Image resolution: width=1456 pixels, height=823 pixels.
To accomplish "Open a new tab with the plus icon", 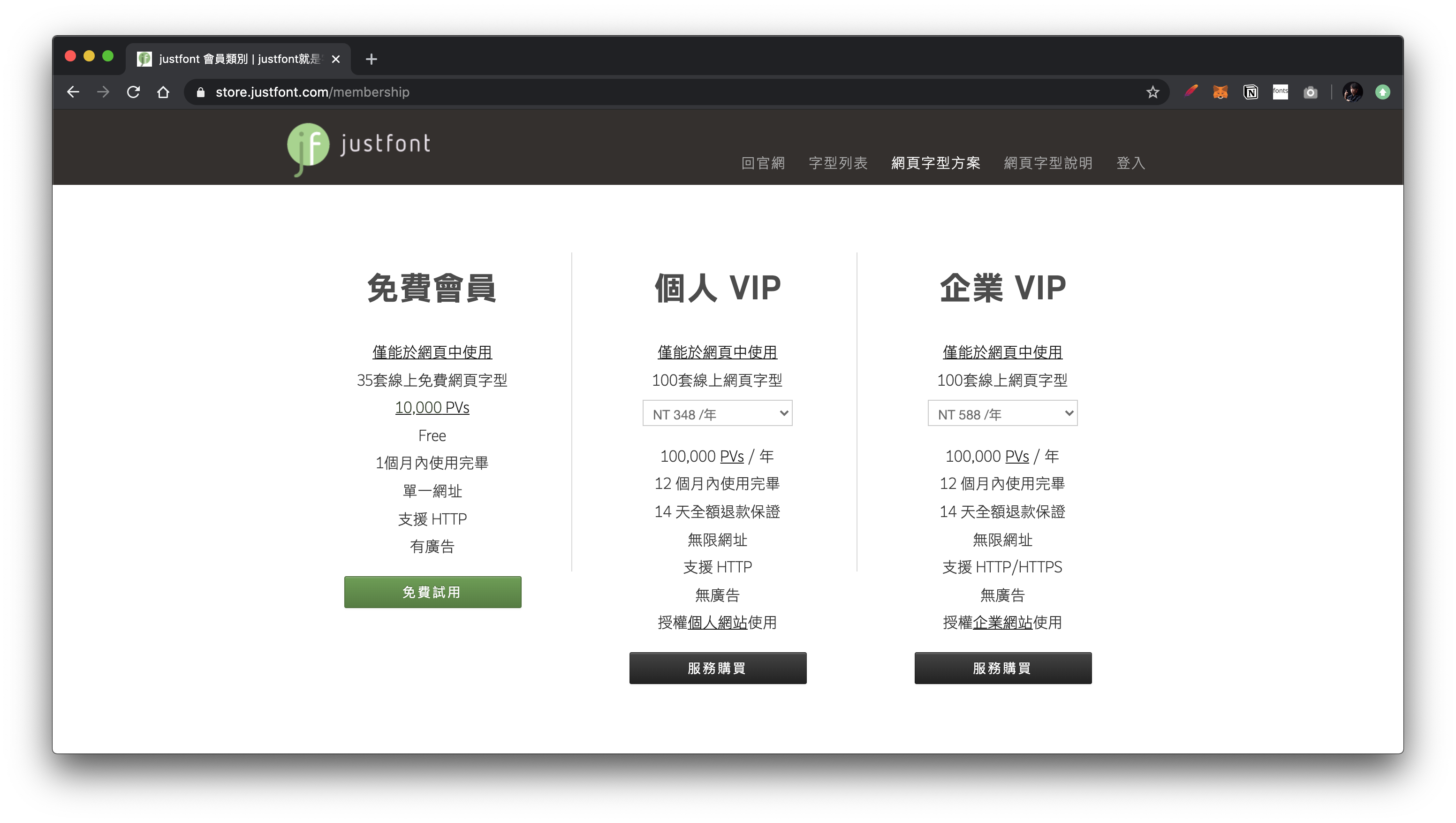I will click(x=372, y=59).
